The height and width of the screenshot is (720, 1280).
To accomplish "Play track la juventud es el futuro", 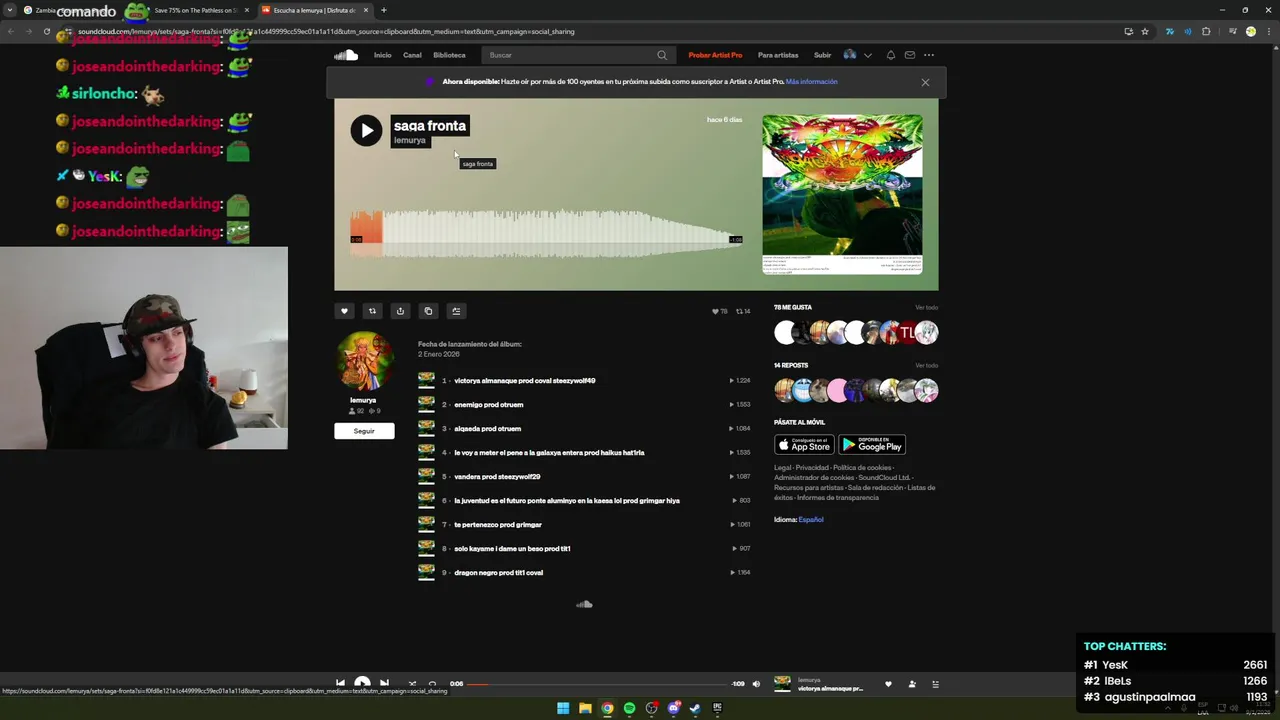I will click(x=566, y=501).
